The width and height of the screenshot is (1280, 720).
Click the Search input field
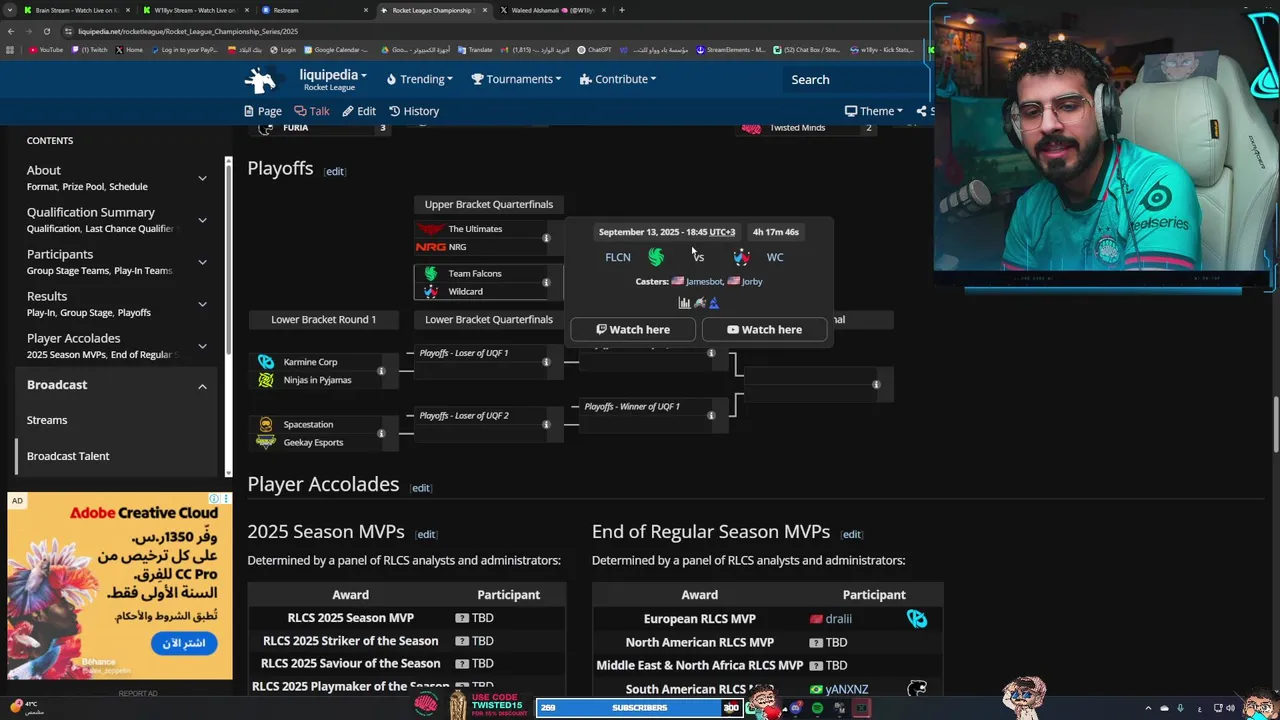pyautogui.click(x=855, y=80)
